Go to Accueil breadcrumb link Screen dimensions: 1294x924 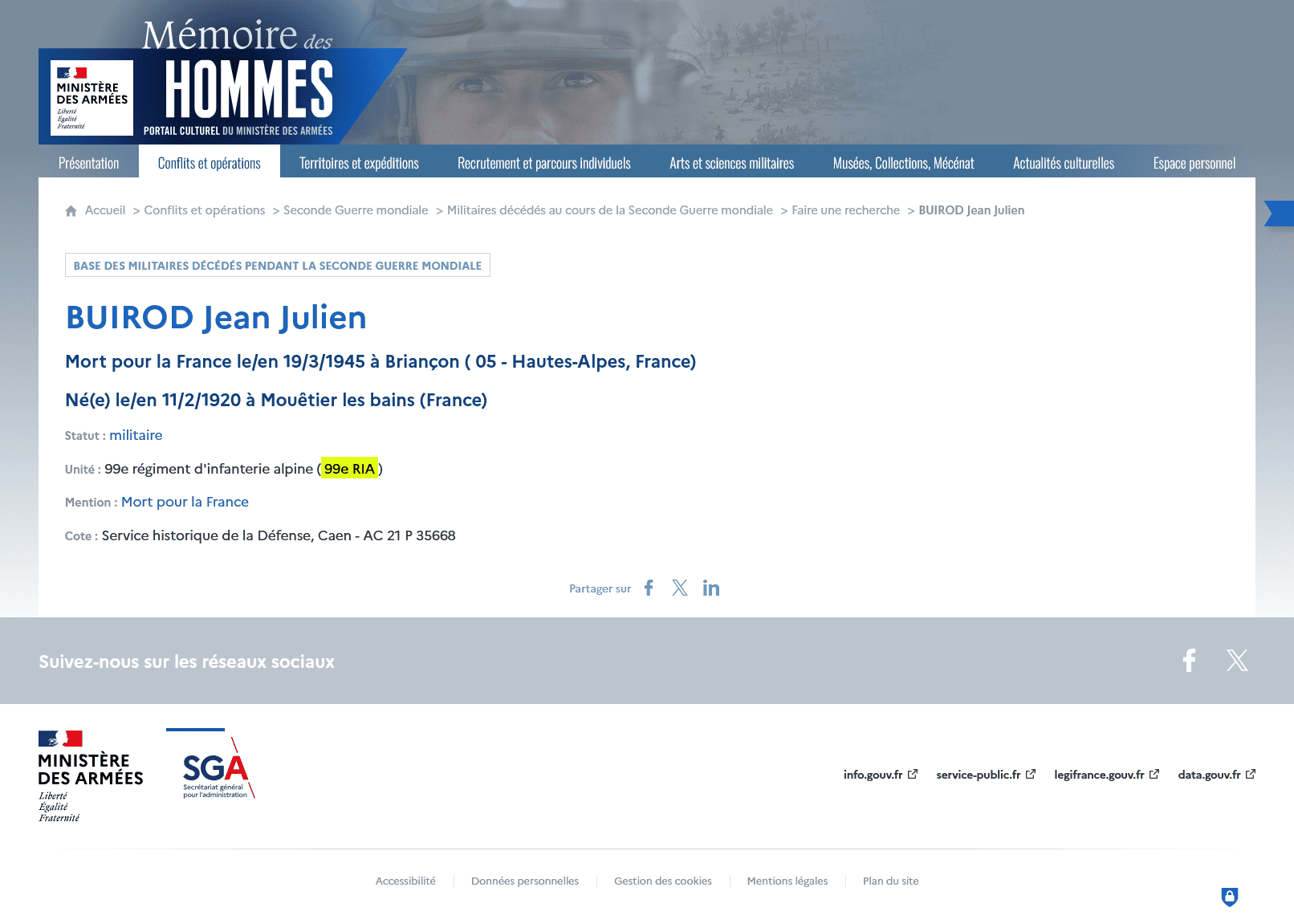point(105,210)
